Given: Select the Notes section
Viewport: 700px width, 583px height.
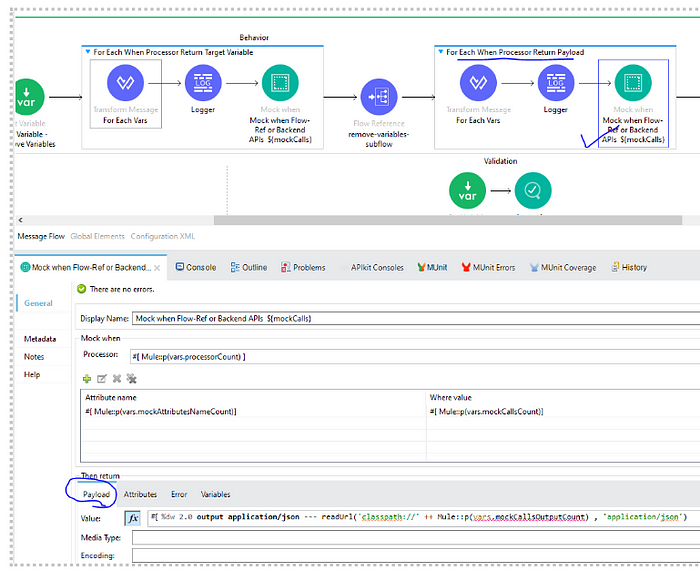Looking at the screenshot, I should 34,357.
